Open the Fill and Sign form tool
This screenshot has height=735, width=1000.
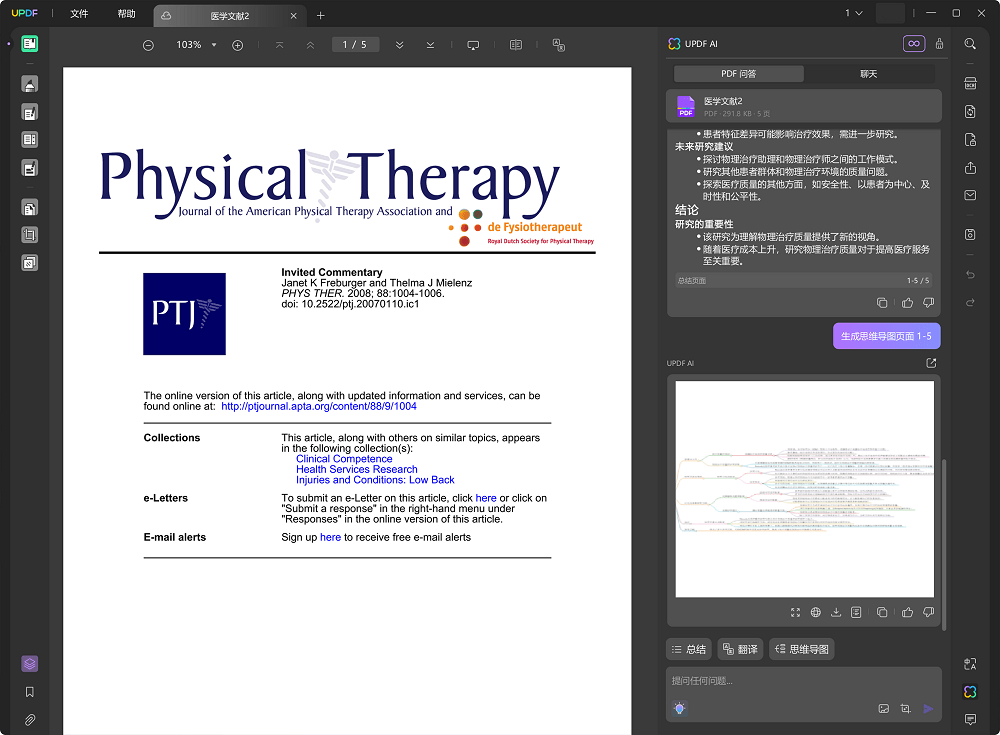pyautogui.click(x=29, y=168)
